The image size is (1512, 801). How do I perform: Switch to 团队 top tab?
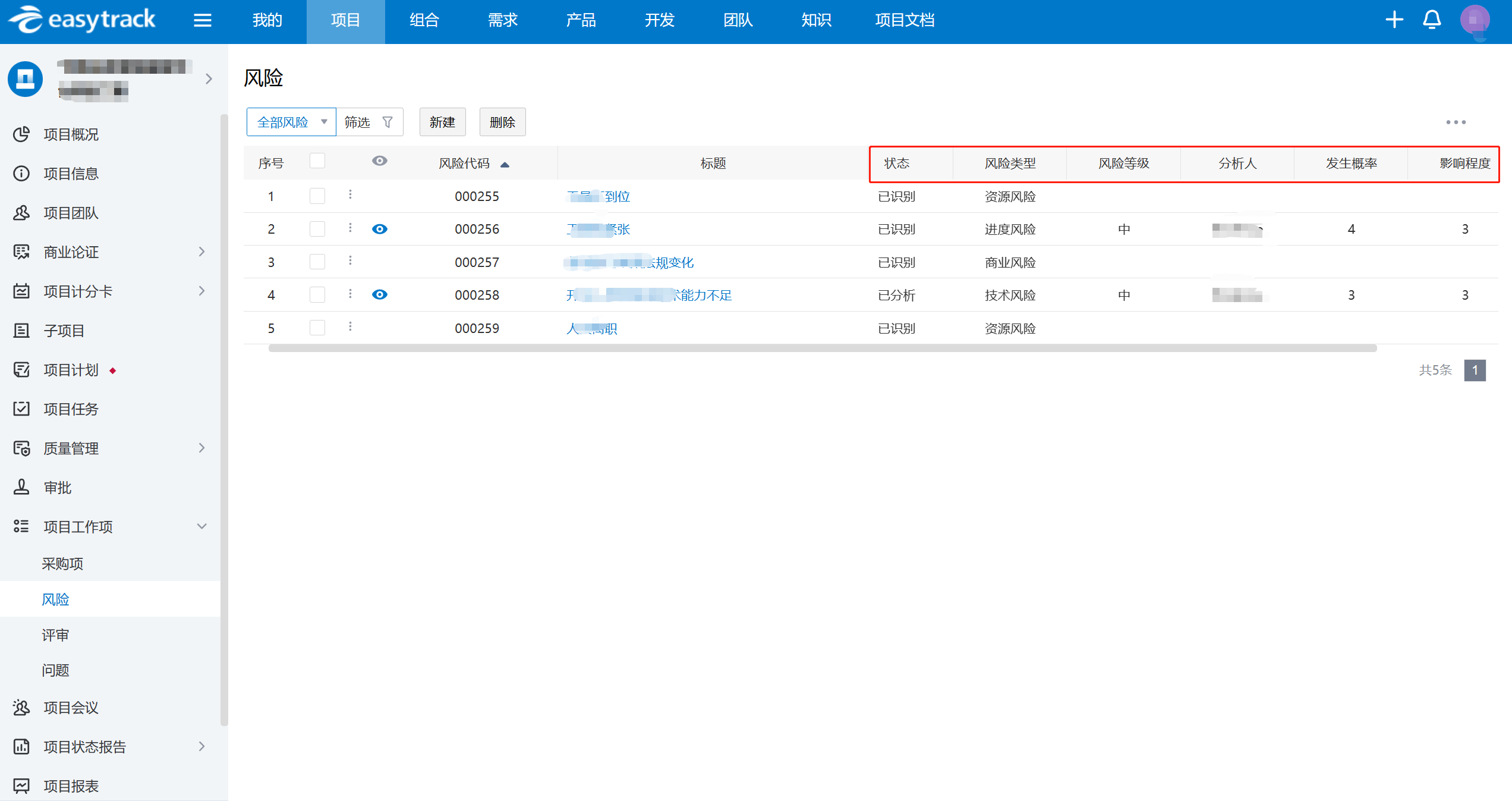click(738, 20)
